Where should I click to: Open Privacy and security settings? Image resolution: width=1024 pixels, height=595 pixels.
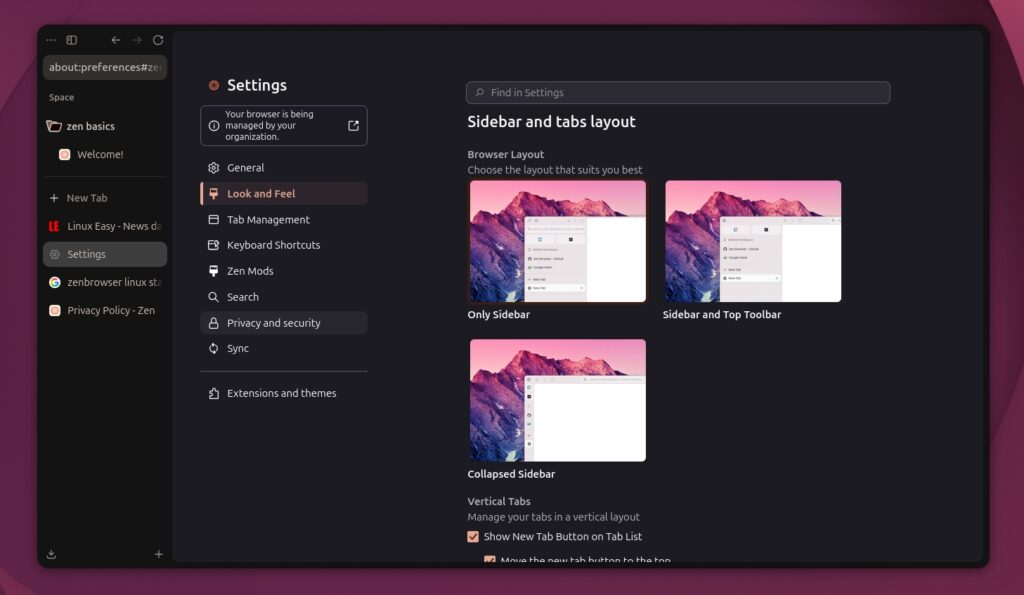tap(283, 323)
